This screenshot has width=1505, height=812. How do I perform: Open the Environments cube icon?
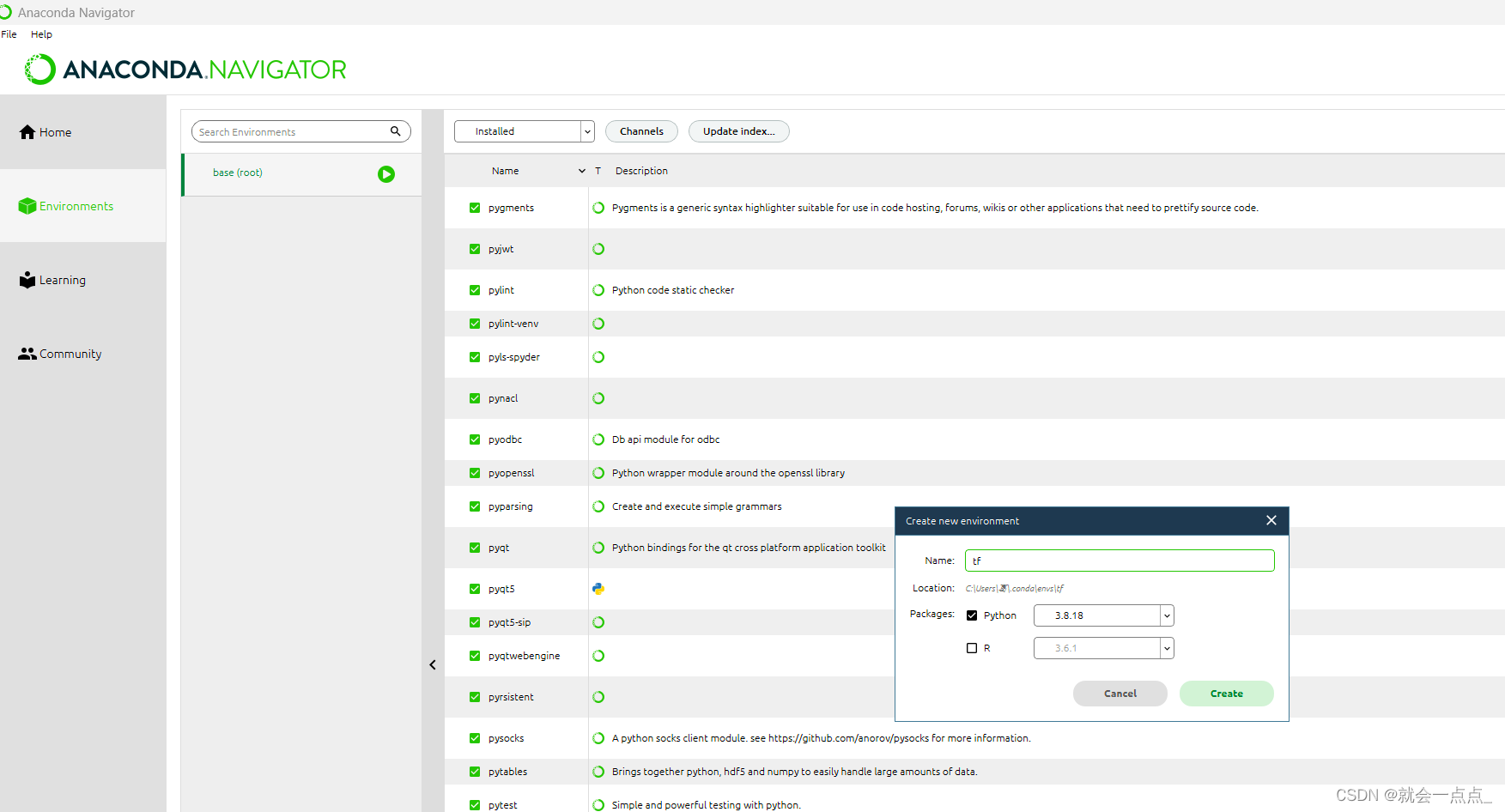point(27,206)
